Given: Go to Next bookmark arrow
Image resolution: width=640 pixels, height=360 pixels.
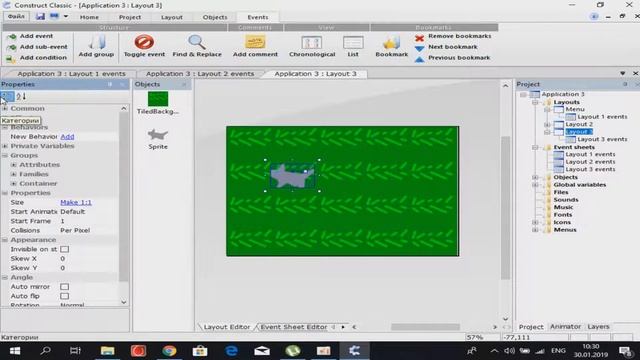Looking at the screenshot, I should point(419,49).
